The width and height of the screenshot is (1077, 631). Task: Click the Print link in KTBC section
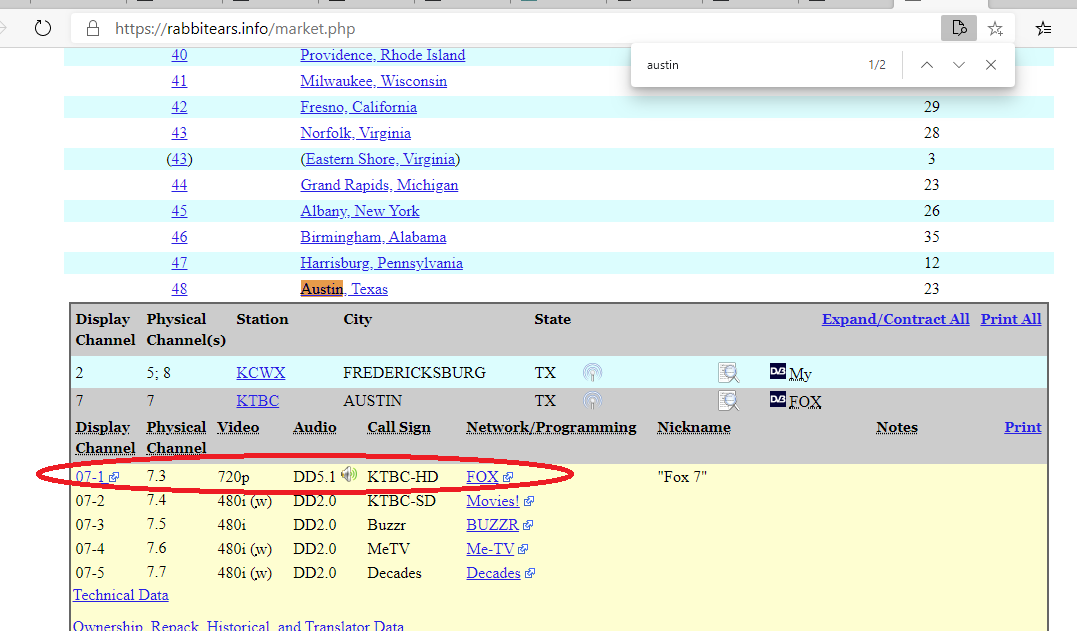click(1023, 426)
